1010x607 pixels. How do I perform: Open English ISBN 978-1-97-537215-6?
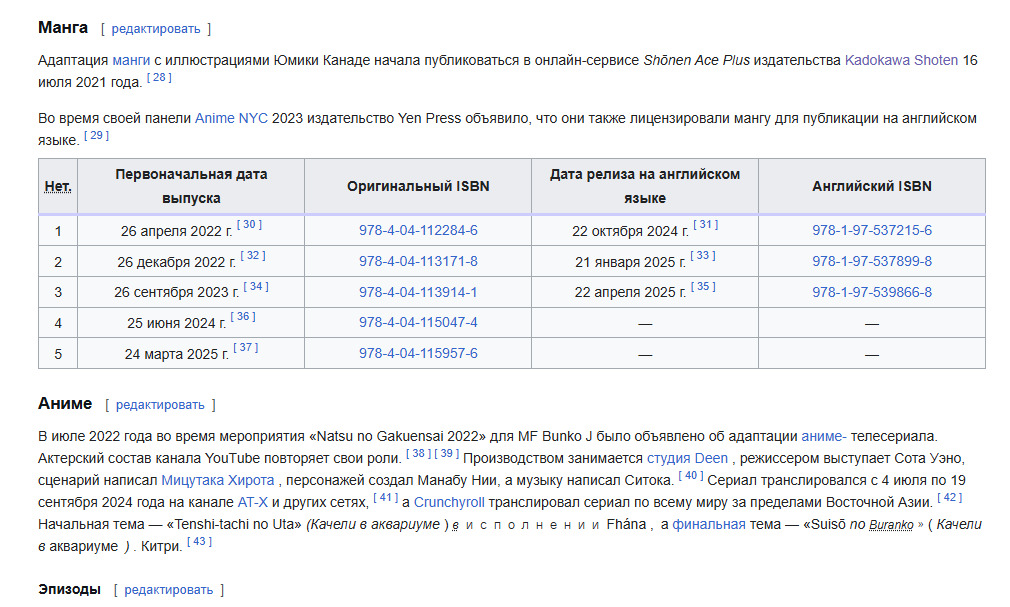click(871, 231)
